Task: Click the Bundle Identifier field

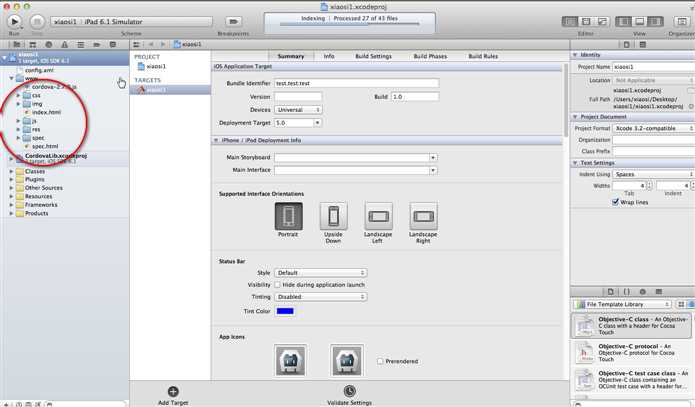Action: (x=357, y=83)
